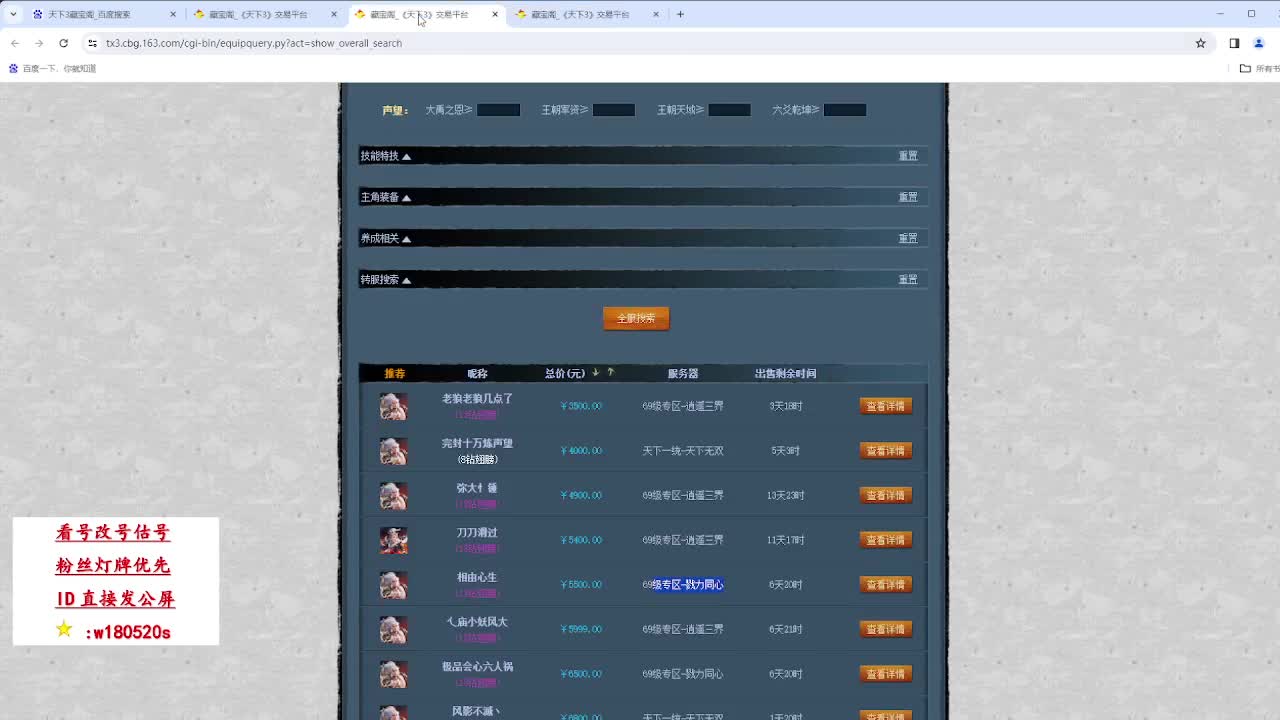Screen dimensions: 1280x720
Task: View details for the ¥5999.00 listing
Action: (886, 629)
